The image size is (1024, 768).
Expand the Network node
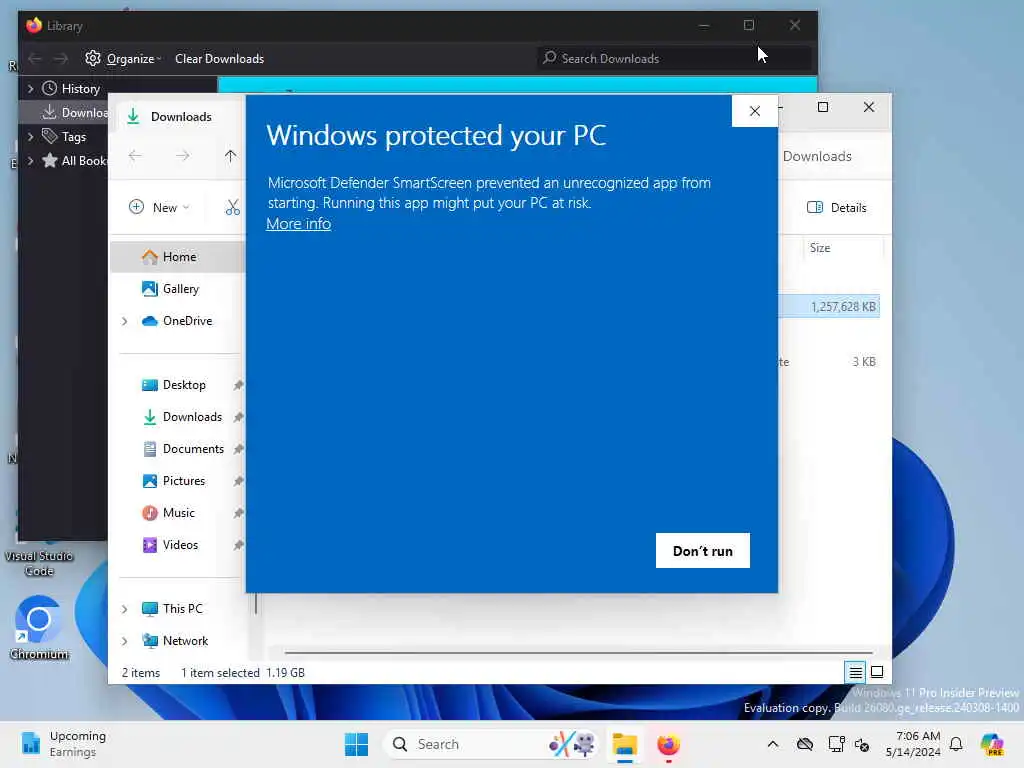(x=124, y=641)
